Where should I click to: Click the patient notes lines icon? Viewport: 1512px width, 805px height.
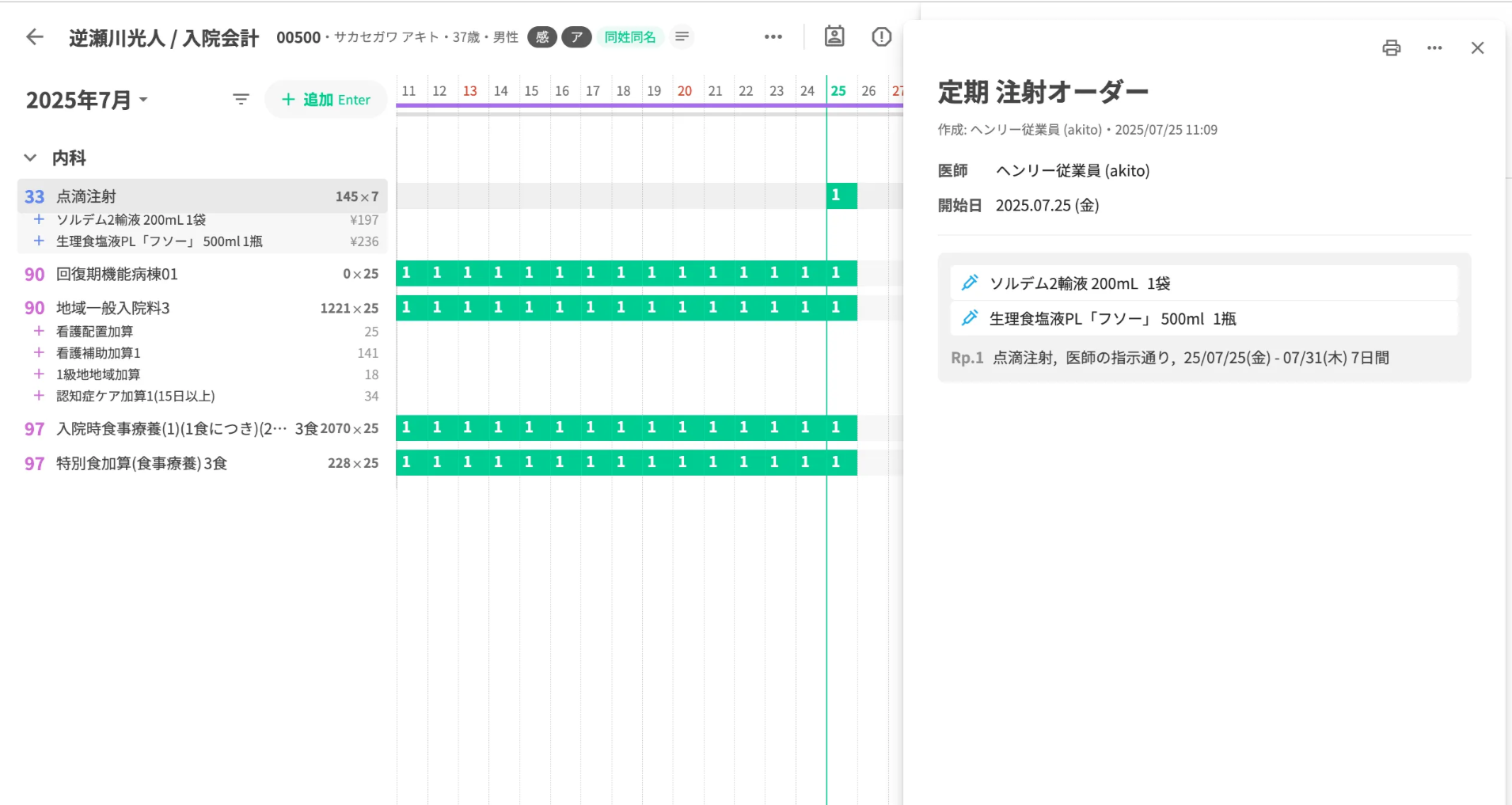point(682,37)
